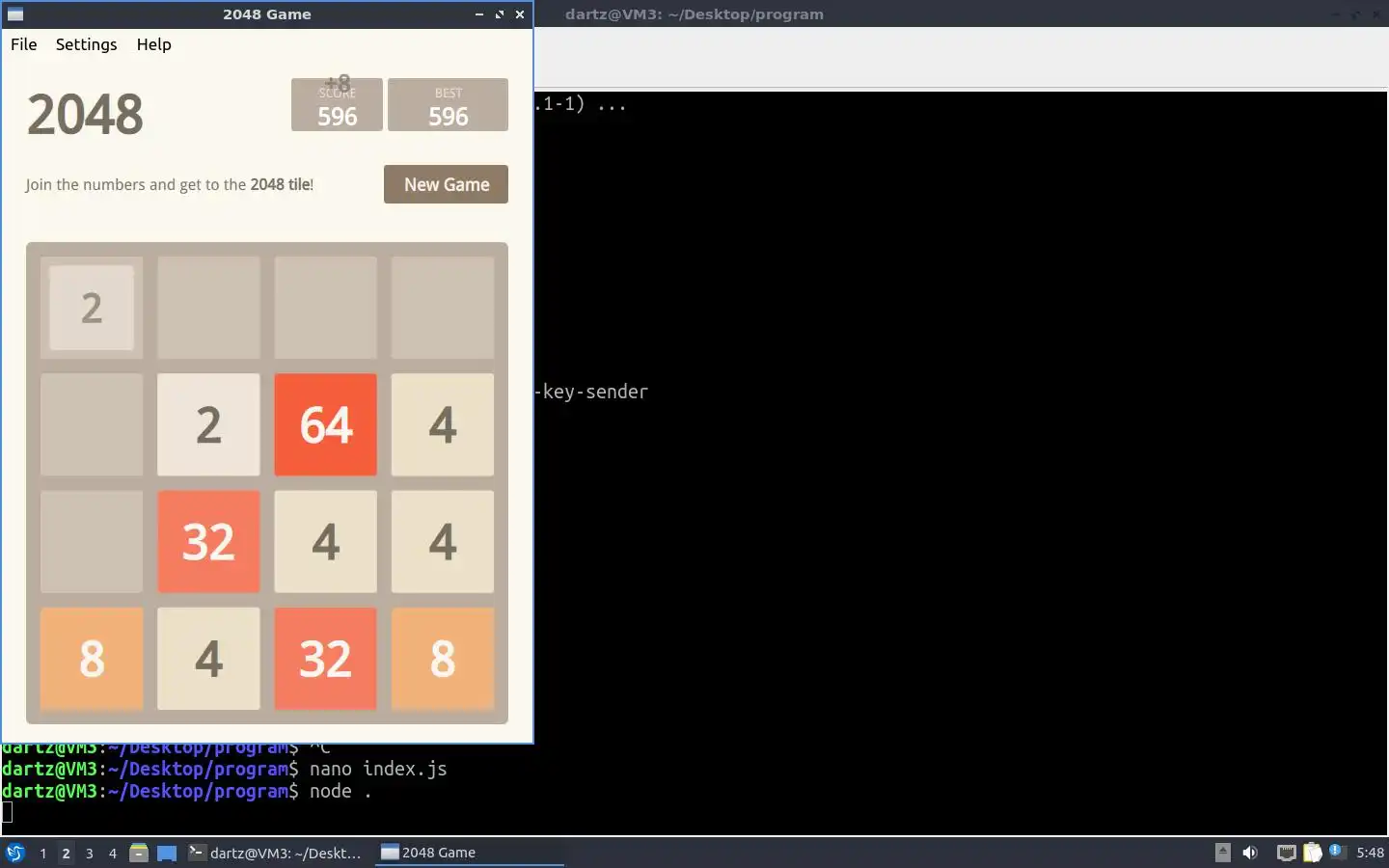Click the 8 tile in the bottom-right corner
The height and width of the screenshot is (868, 1389).
(443, 659)
